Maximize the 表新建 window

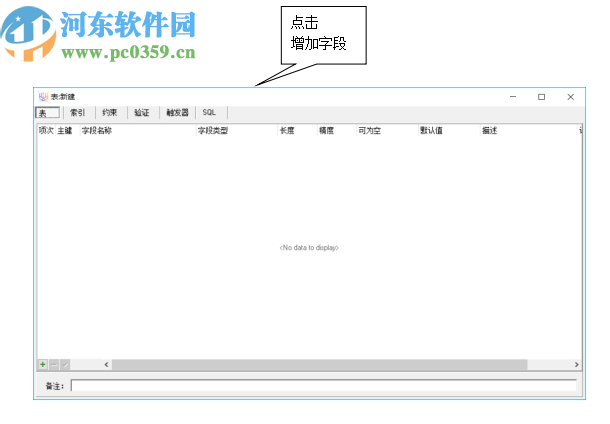[542, 96]
